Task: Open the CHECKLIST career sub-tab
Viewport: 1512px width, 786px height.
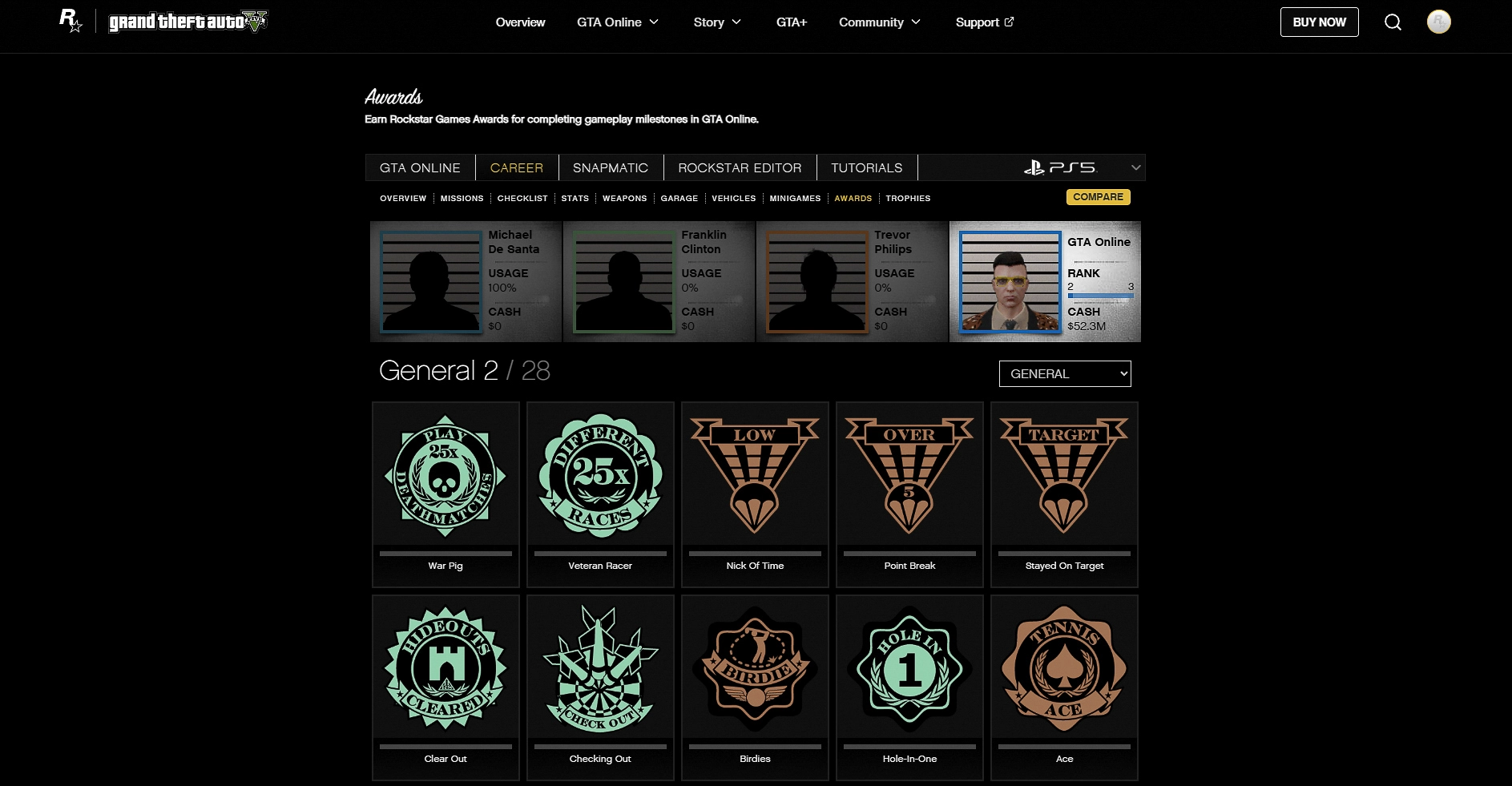Action: point(522,198)
